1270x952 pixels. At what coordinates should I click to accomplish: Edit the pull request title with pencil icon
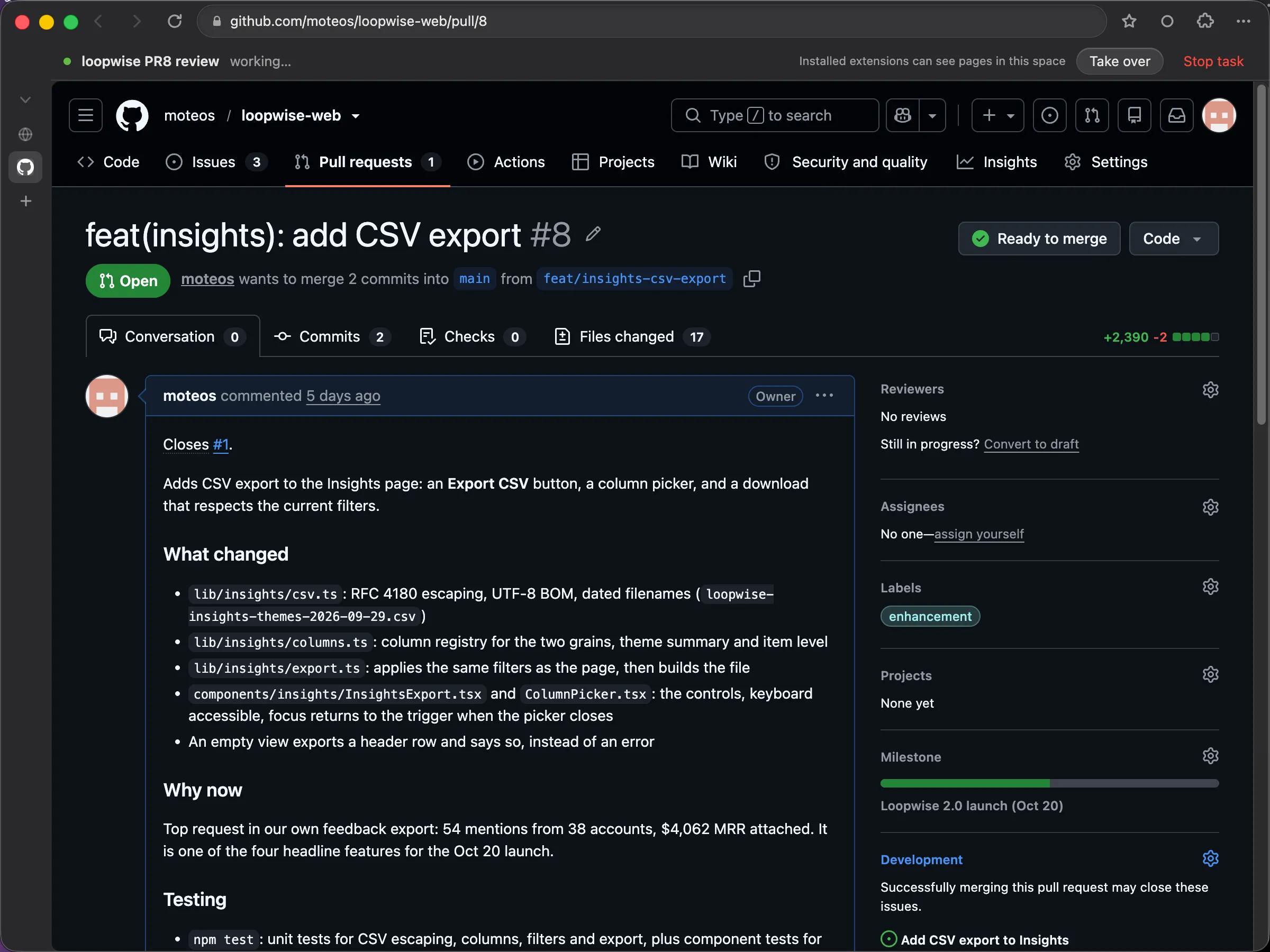(593, 234)
